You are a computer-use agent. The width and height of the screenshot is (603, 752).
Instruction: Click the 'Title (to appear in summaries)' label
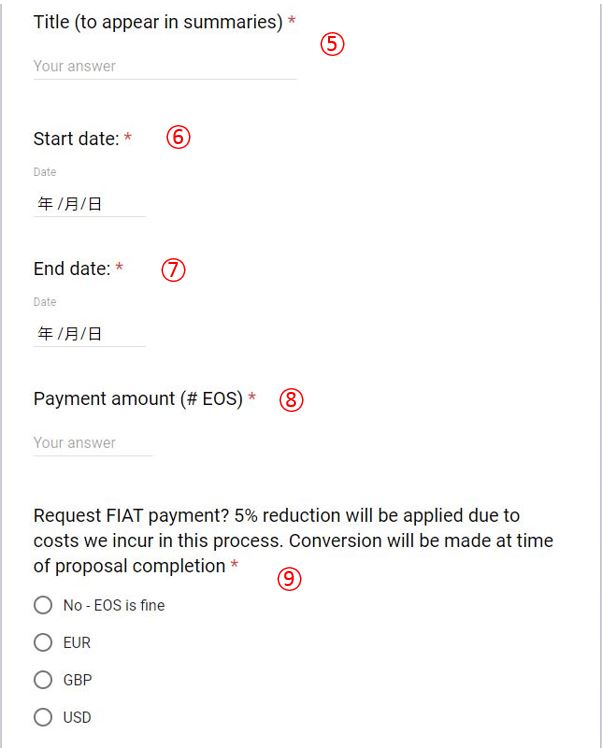[x=158, y=22]
